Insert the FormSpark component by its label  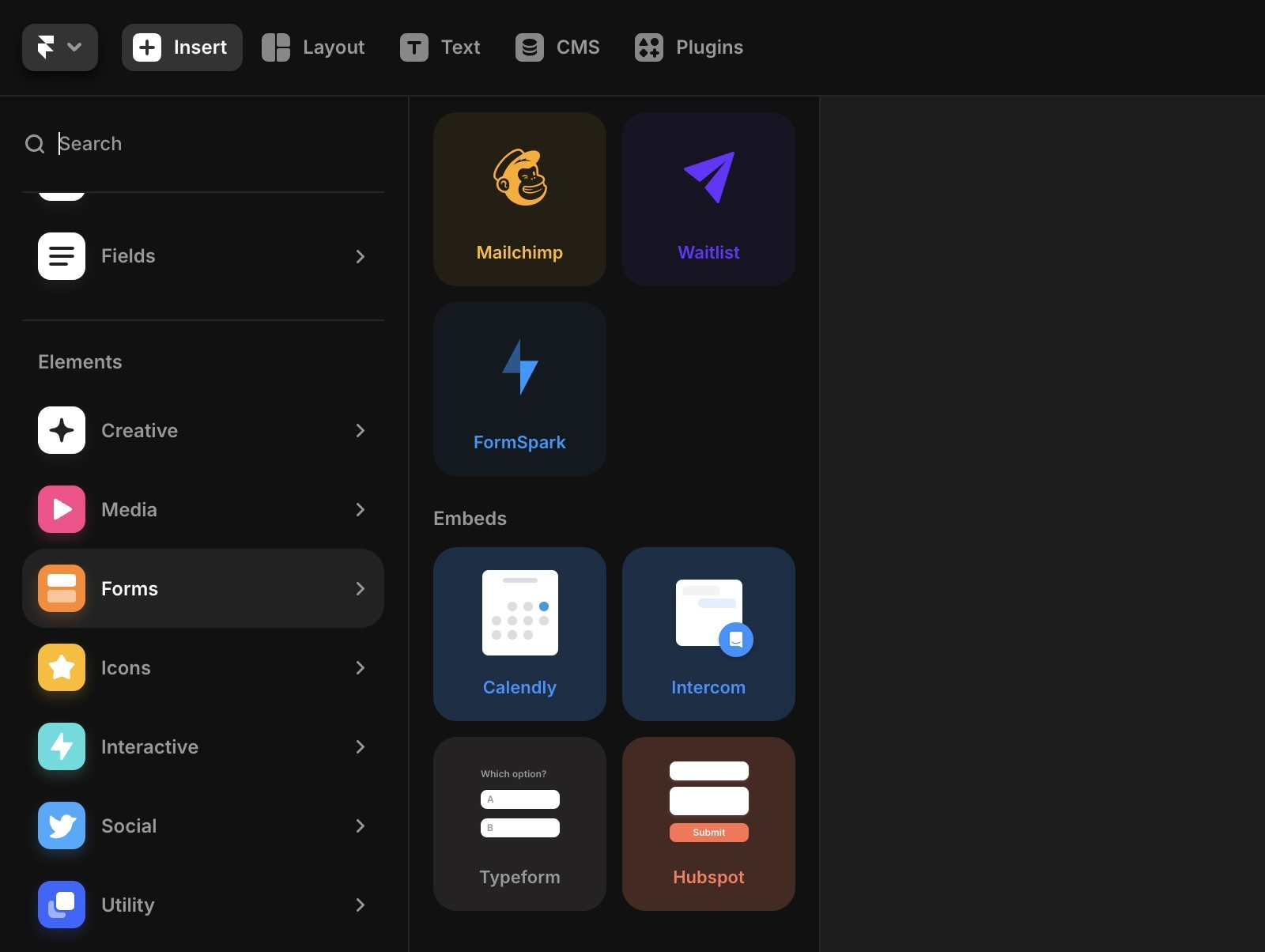519,442
